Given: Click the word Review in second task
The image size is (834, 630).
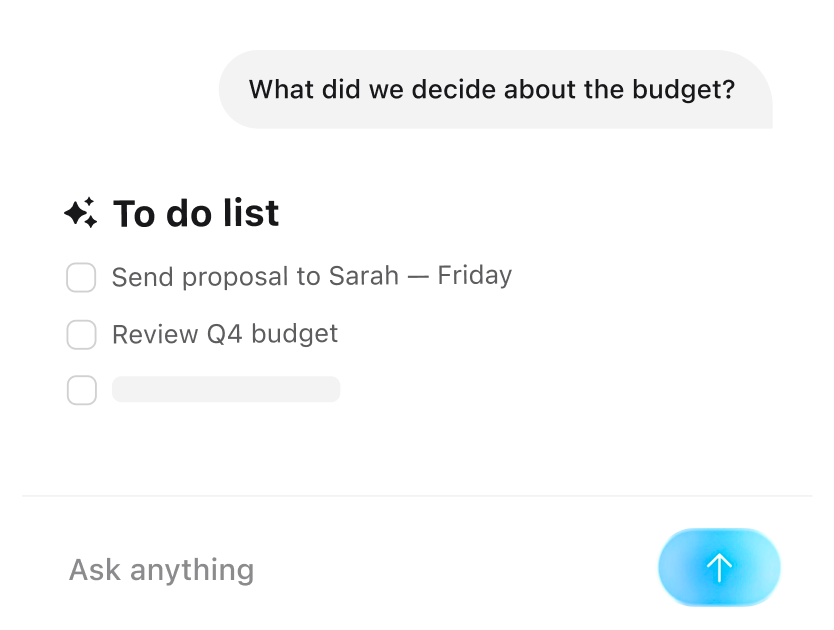Looking at the screenshot, I should pyautogui.click(x=155, y=335).
